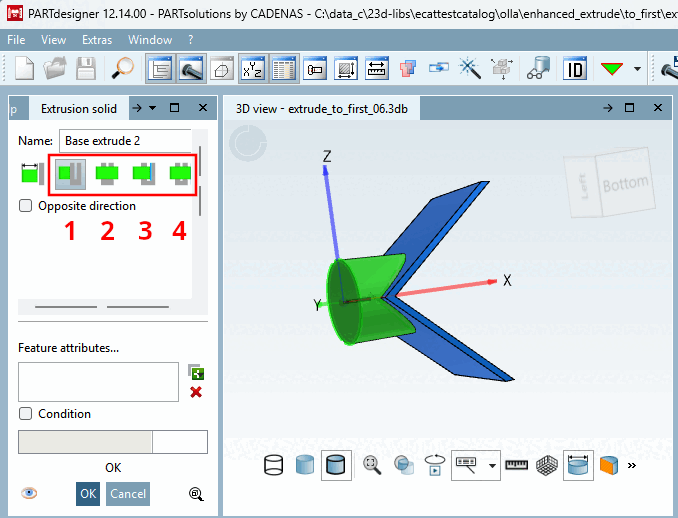
Task: Click the zoom fit magnifier icon in 3D view
Action: pos(372,466)
